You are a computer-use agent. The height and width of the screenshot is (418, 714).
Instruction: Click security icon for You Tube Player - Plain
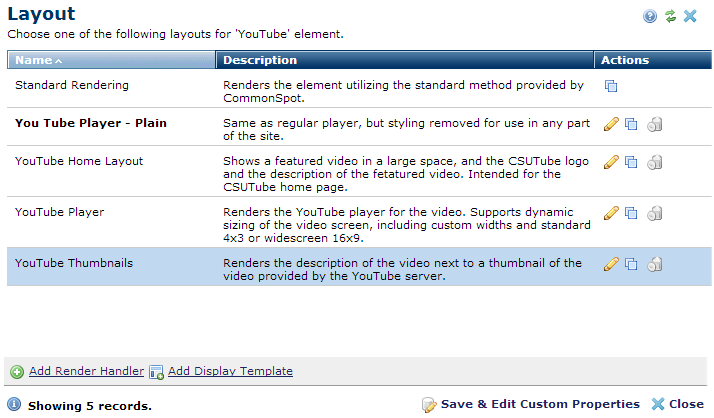654,124
